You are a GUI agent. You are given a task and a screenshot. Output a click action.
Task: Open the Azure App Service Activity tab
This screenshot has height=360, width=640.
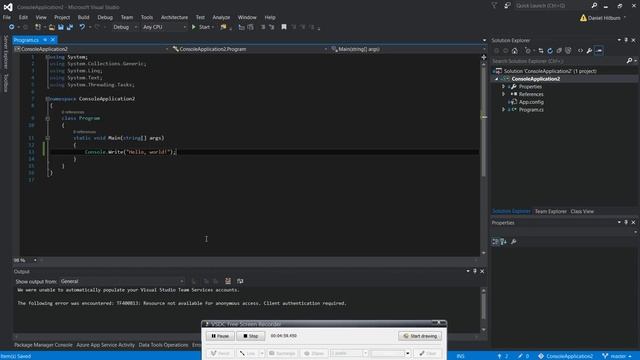105,345
